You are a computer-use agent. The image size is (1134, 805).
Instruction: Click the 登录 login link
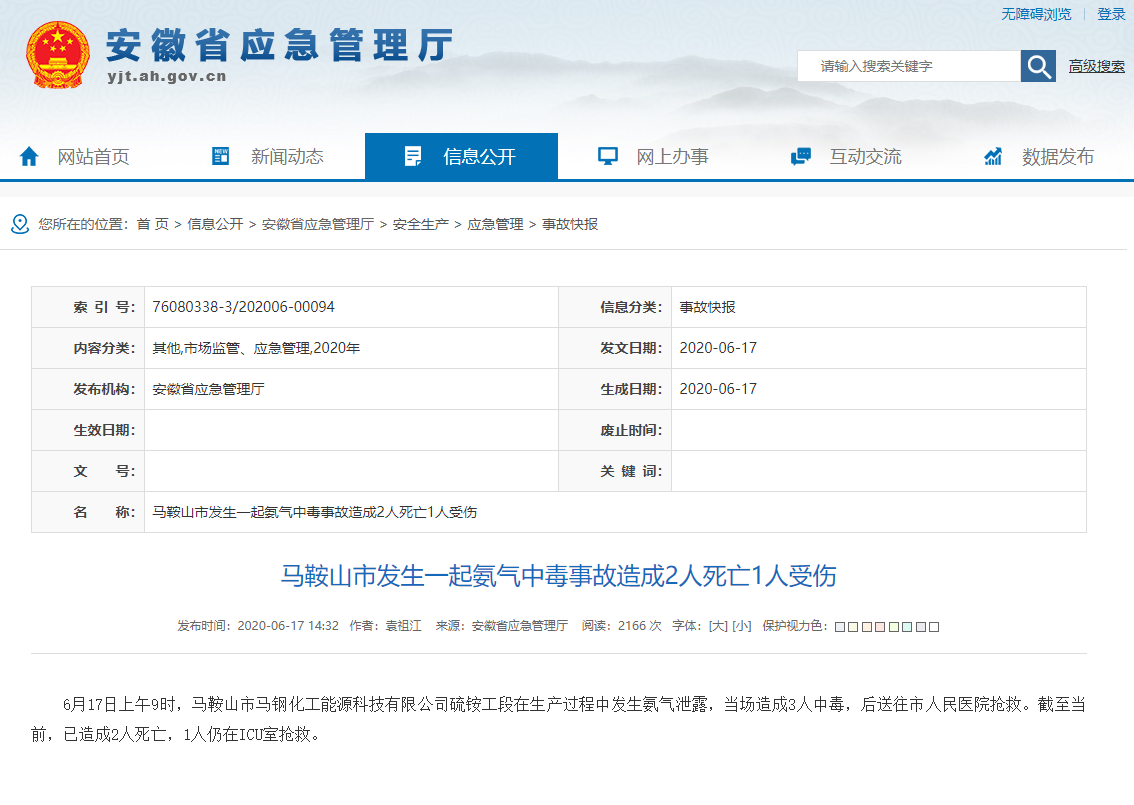point(1111,14)
